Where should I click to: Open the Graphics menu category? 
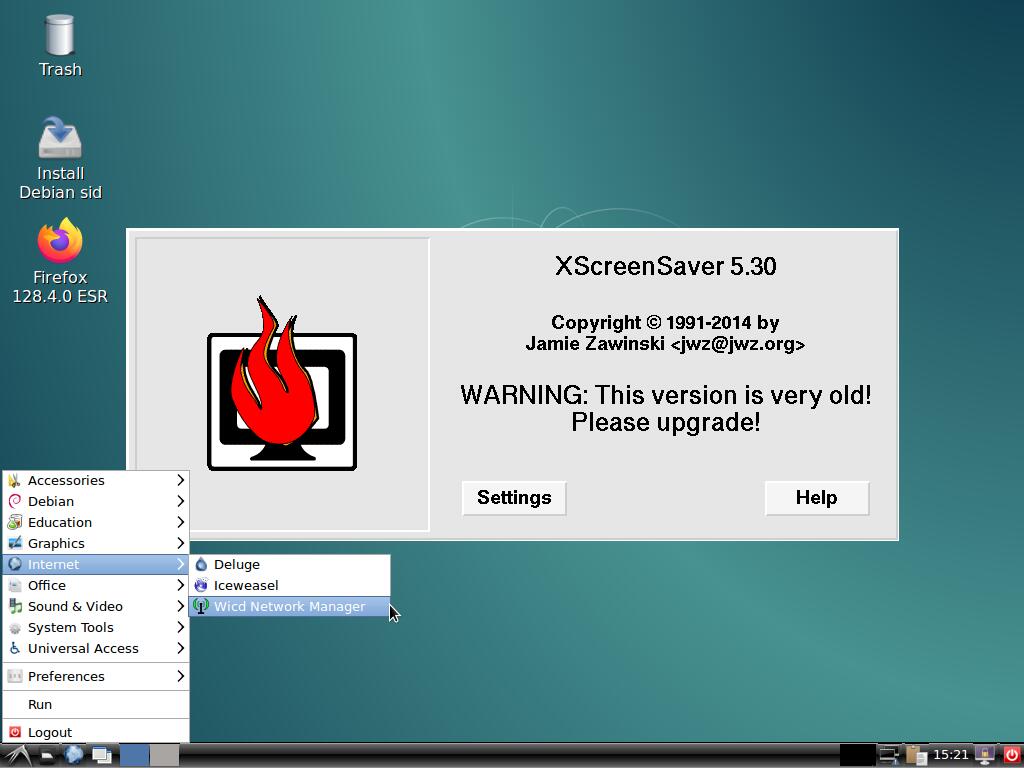(96, 543)
